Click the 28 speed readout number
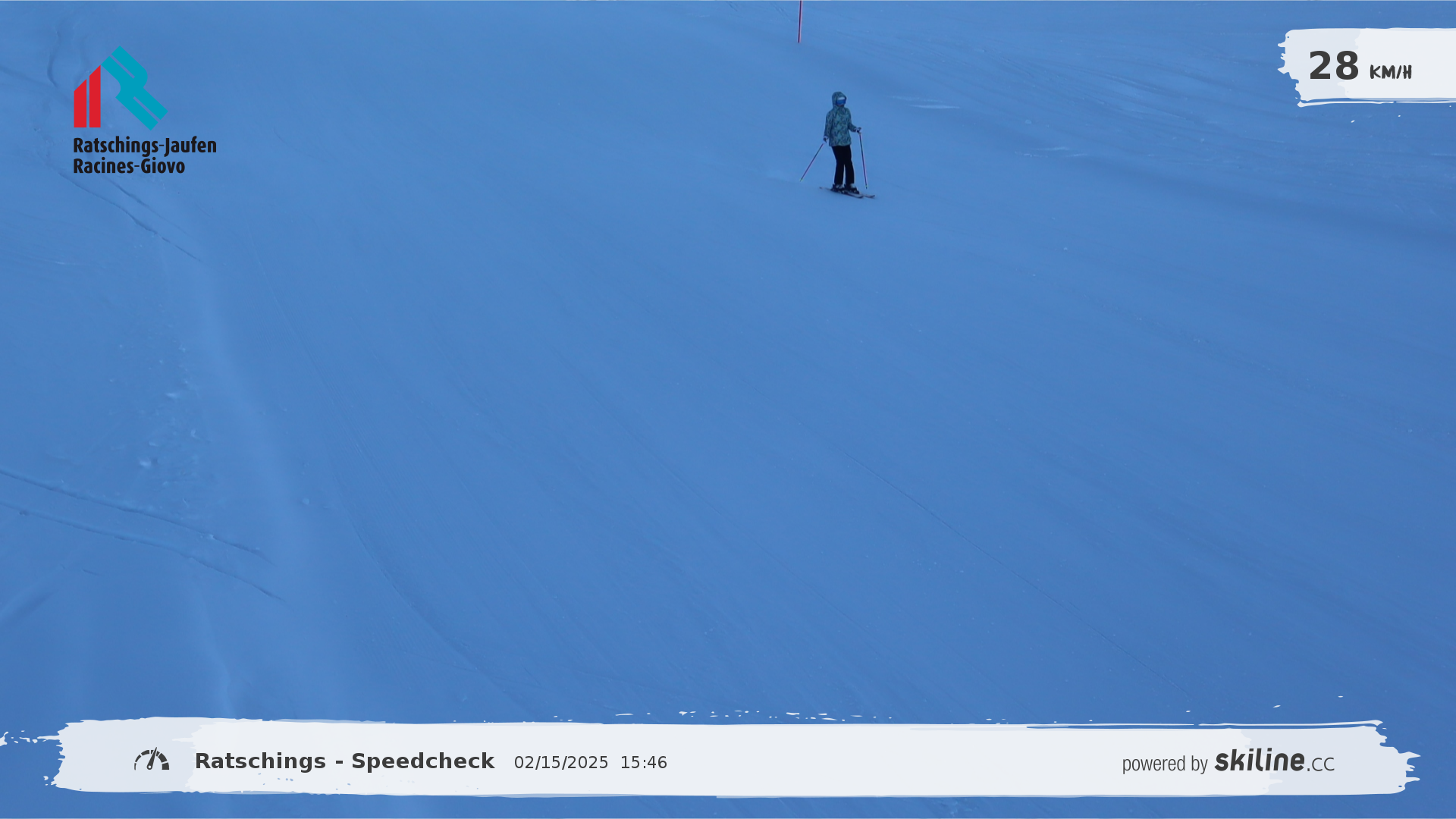Screen dimensions: 1456x819 click(x=1333, y=66)
